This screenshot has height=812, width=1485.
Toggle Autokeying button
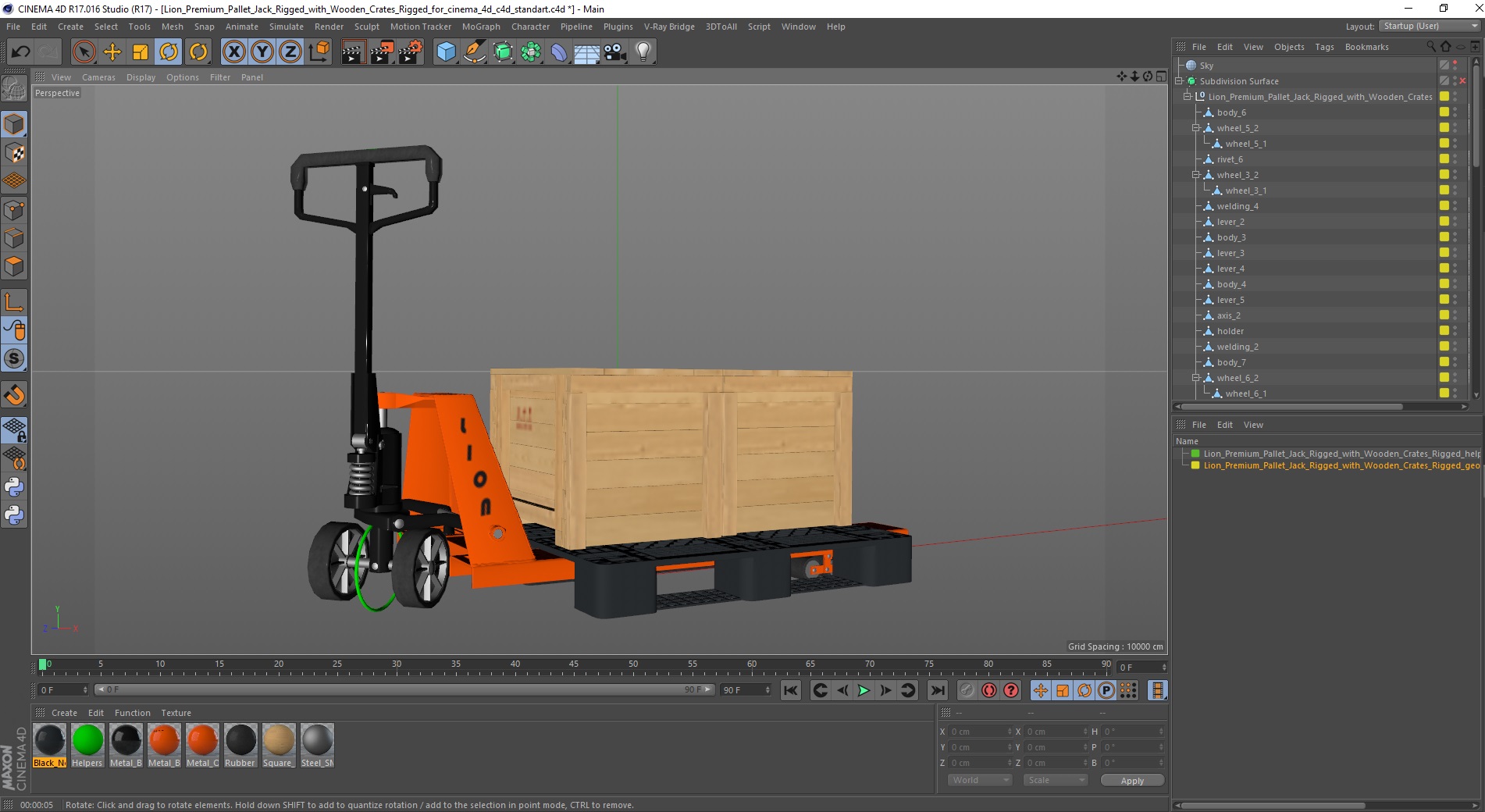click(x=989, y=690)
